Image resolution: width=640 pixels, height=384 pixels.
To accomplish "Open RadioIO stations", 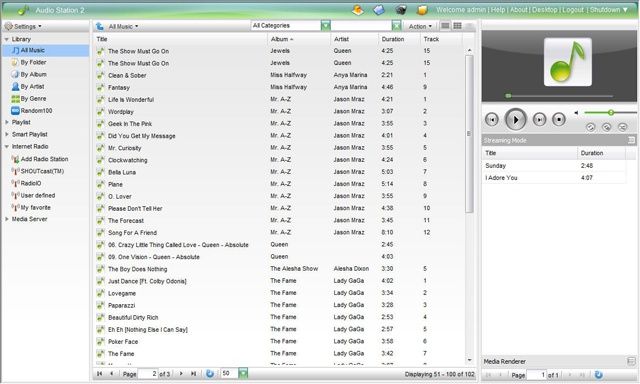I will [x=31, y=184].
